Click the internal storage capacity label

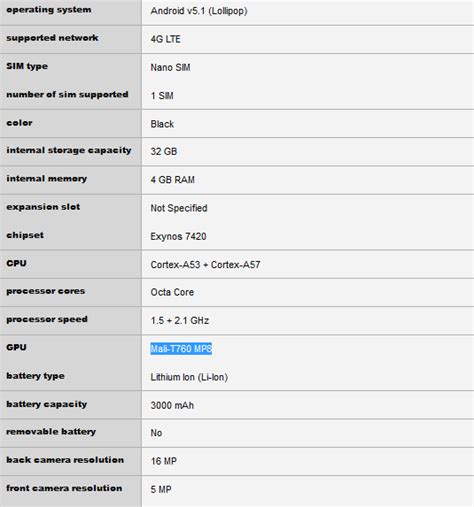69,150
